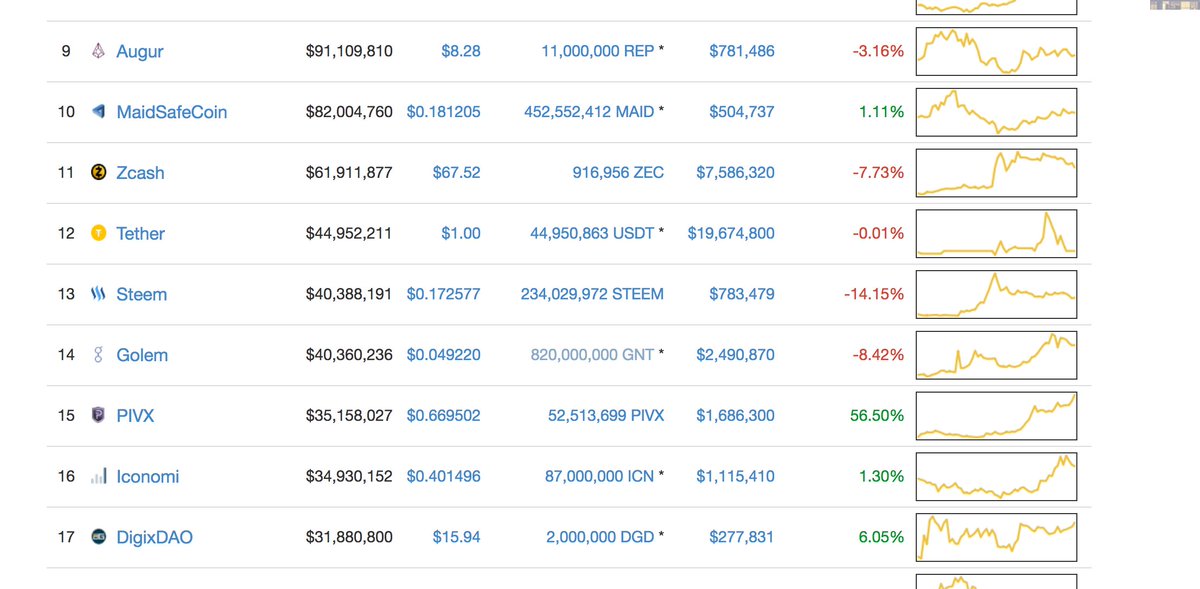Image resolution: width=1200 pixels, height=589 pixels.
Task: Click the Steem coin logo icon
Action: tap(98, 294)
